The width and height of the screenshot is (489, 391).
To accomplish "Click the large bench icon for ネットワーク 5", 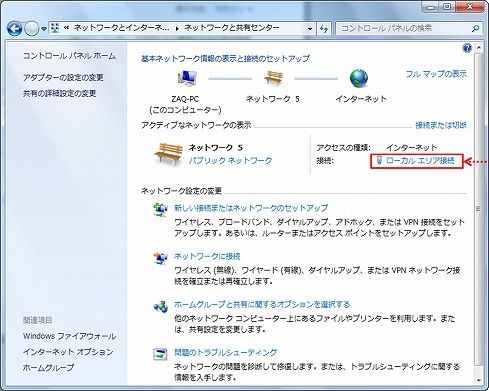I will (x=169, y=154).
